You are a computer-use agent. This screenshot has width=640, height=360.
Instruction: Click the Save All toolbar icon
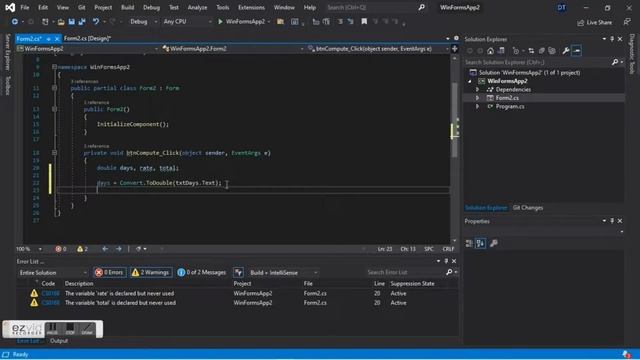pyautogui.click(x=82, y=22)
